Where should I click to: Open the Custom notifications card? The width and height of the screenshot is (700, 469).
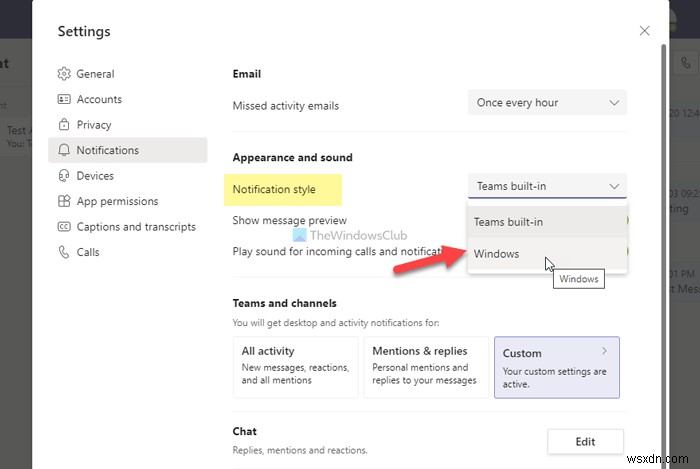point(557,367)
